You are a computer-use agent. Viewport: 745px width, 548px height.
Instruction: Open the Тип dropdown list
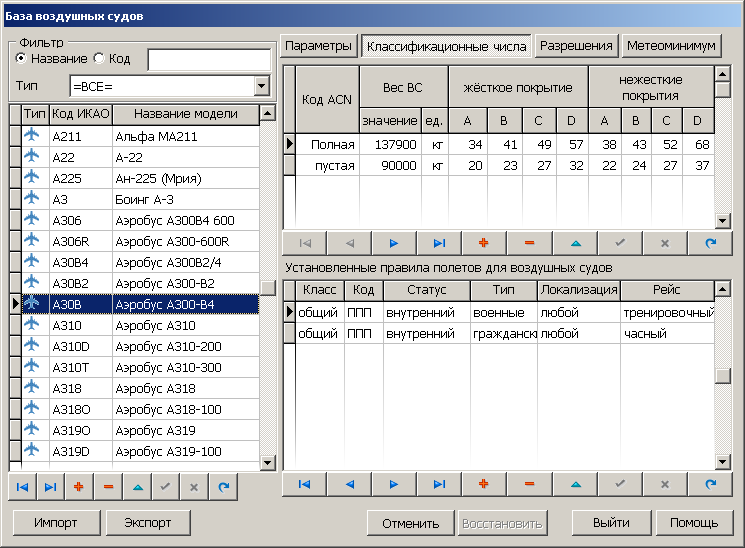pyautogui.click(x=262, y=86)
